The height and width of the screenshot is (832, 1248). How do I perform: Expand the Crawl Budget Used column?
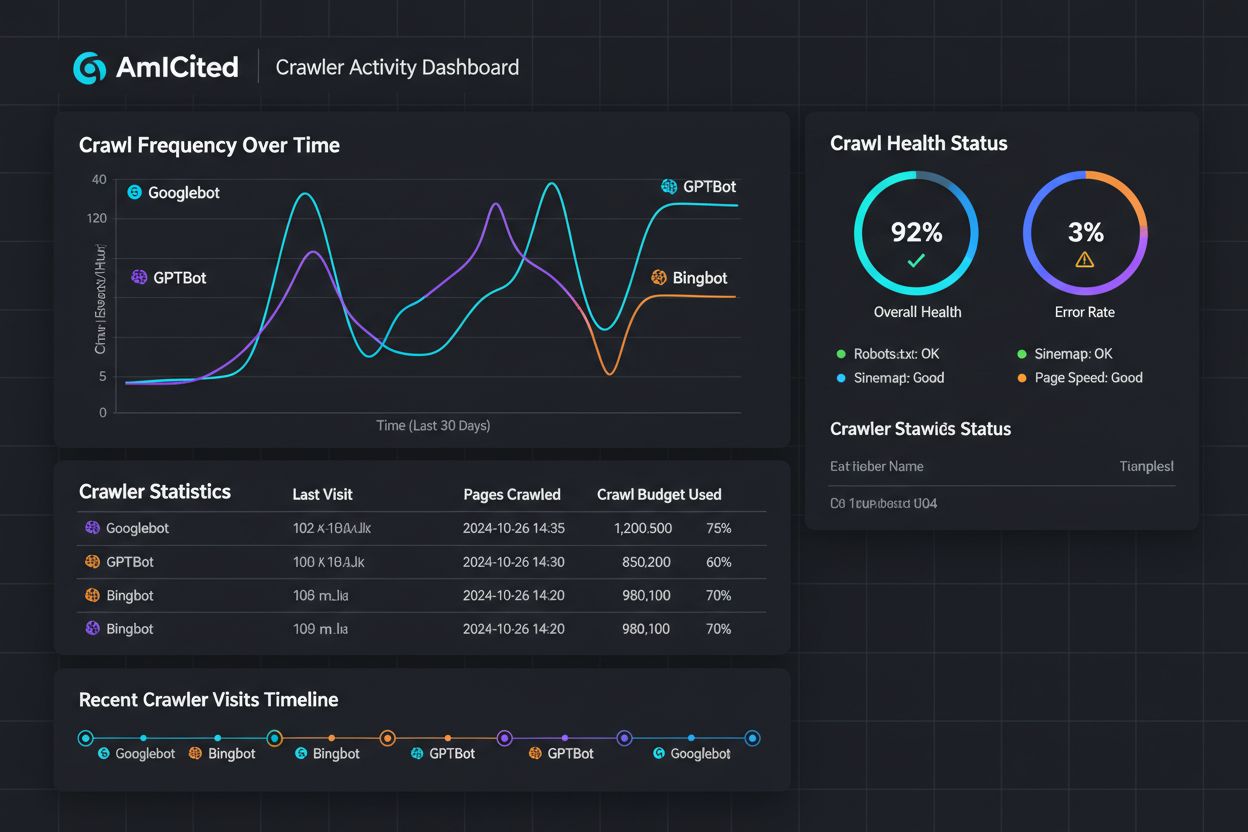660,494
